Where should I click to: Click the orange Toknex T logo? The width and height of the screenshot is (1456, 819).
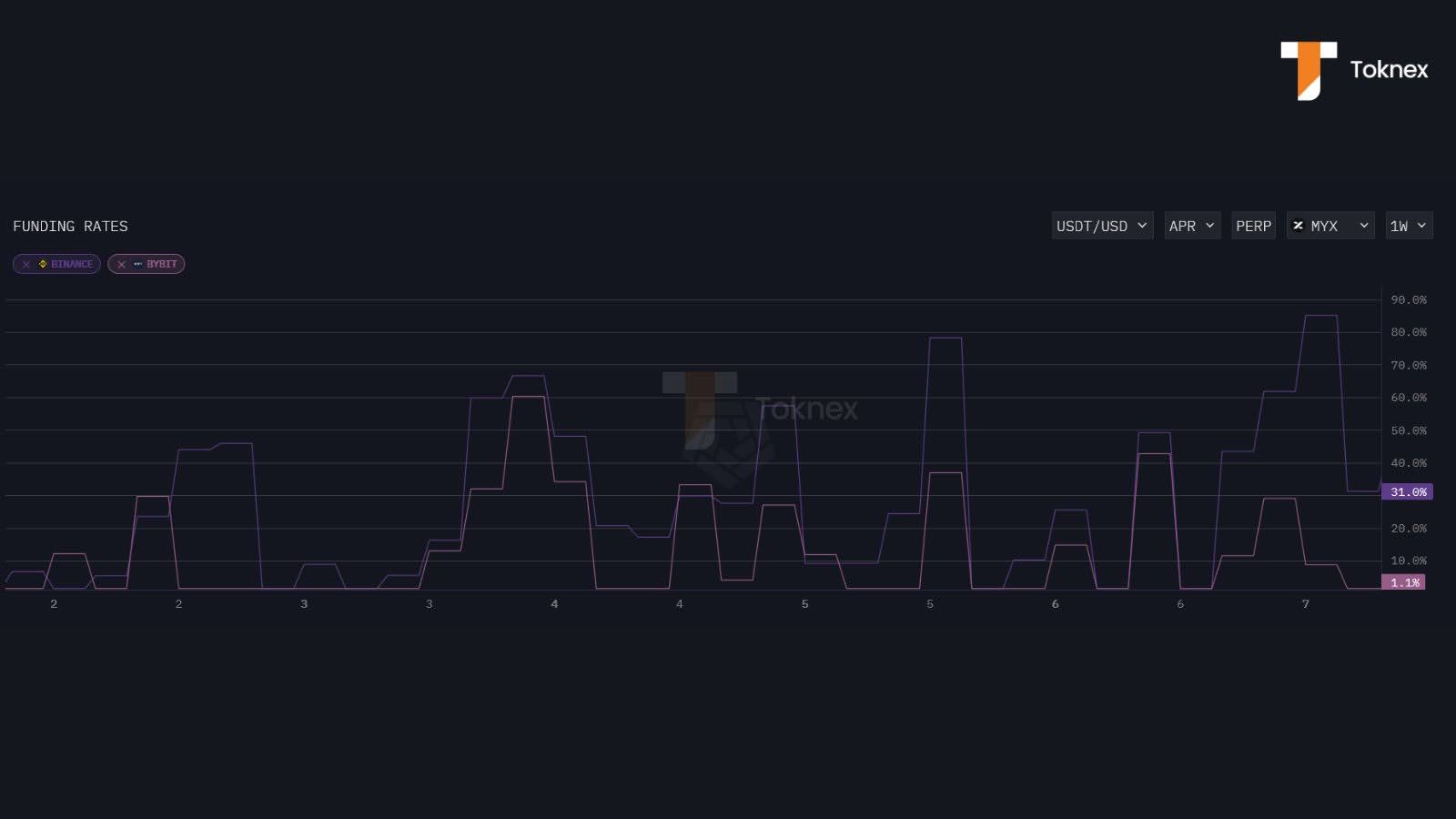(x=1308, y=70)
